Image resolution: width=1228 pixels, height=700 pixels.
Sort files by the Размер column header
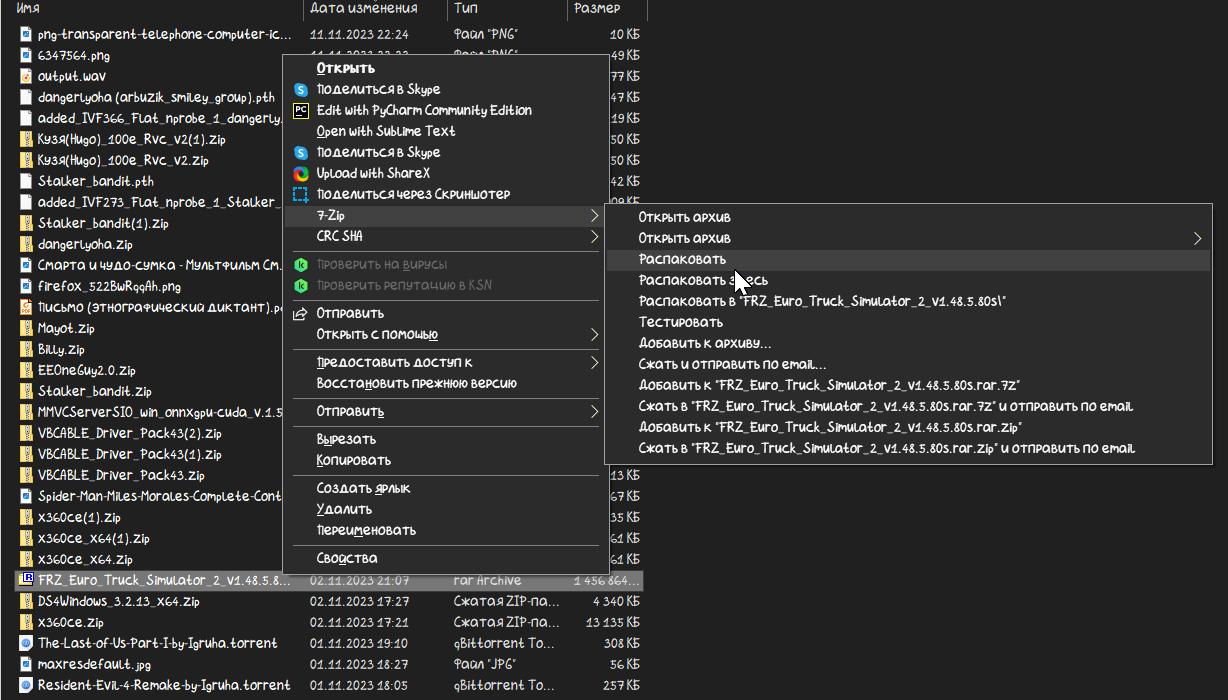pyautogui.click(x=597, y=9)
